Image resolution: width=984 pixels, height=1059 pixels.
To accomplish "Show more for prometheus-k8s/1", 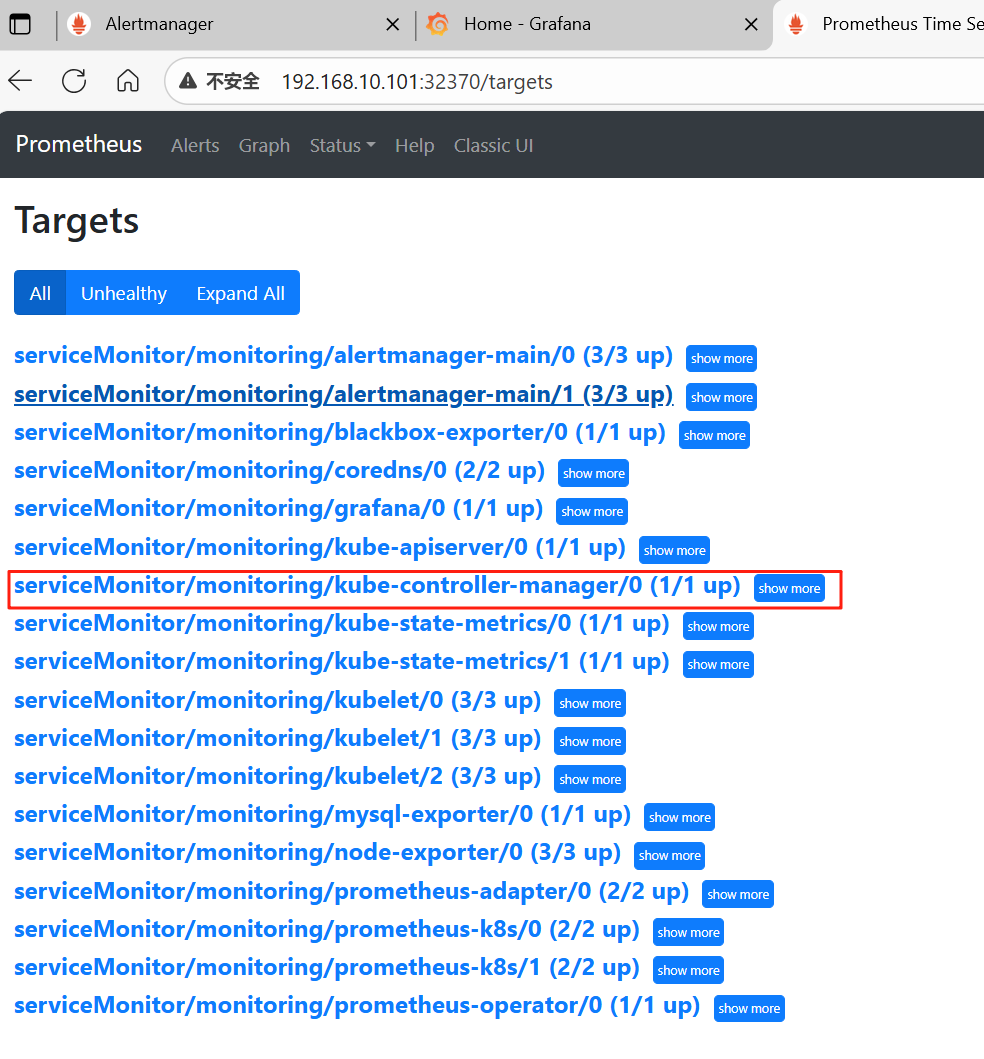I will point(688,971).
